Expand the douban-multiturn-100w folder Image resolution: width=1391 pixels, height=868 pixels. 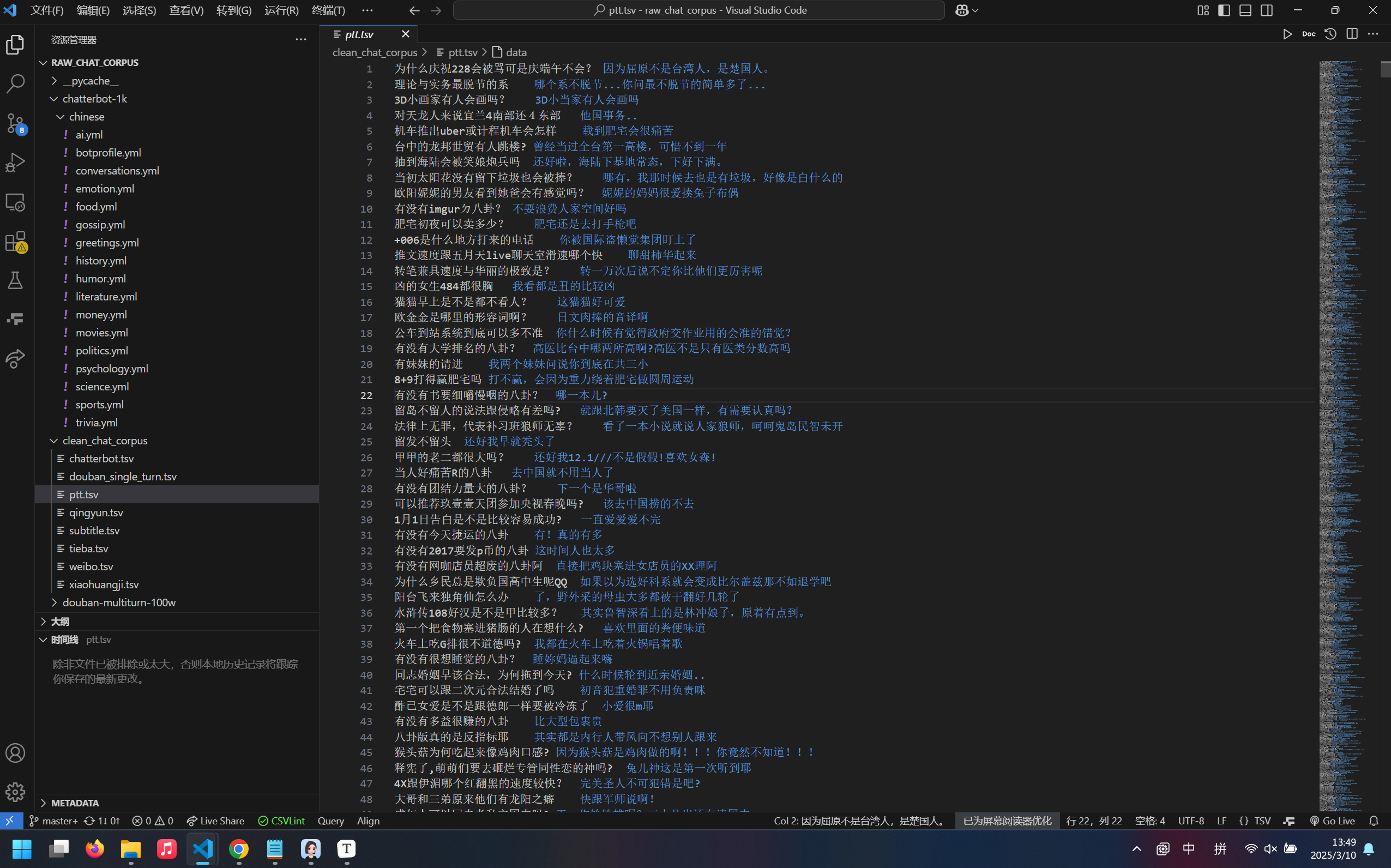(55, 602)
